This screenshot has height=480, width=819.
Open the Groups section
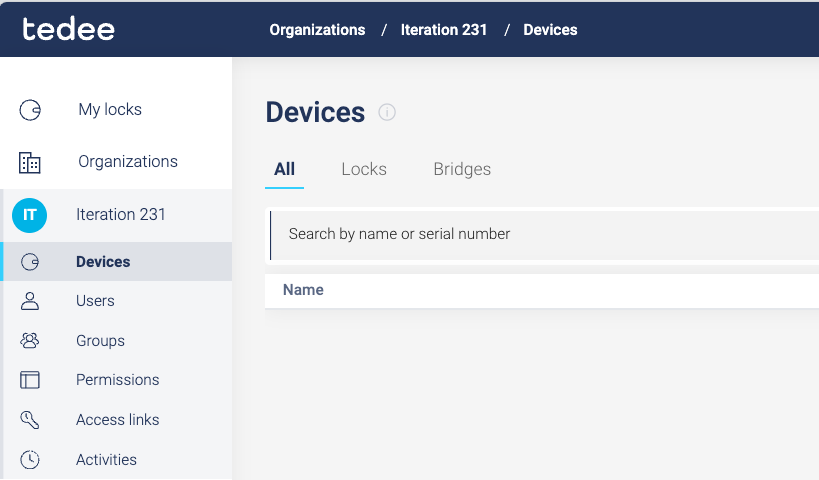(x=100, y=341)
